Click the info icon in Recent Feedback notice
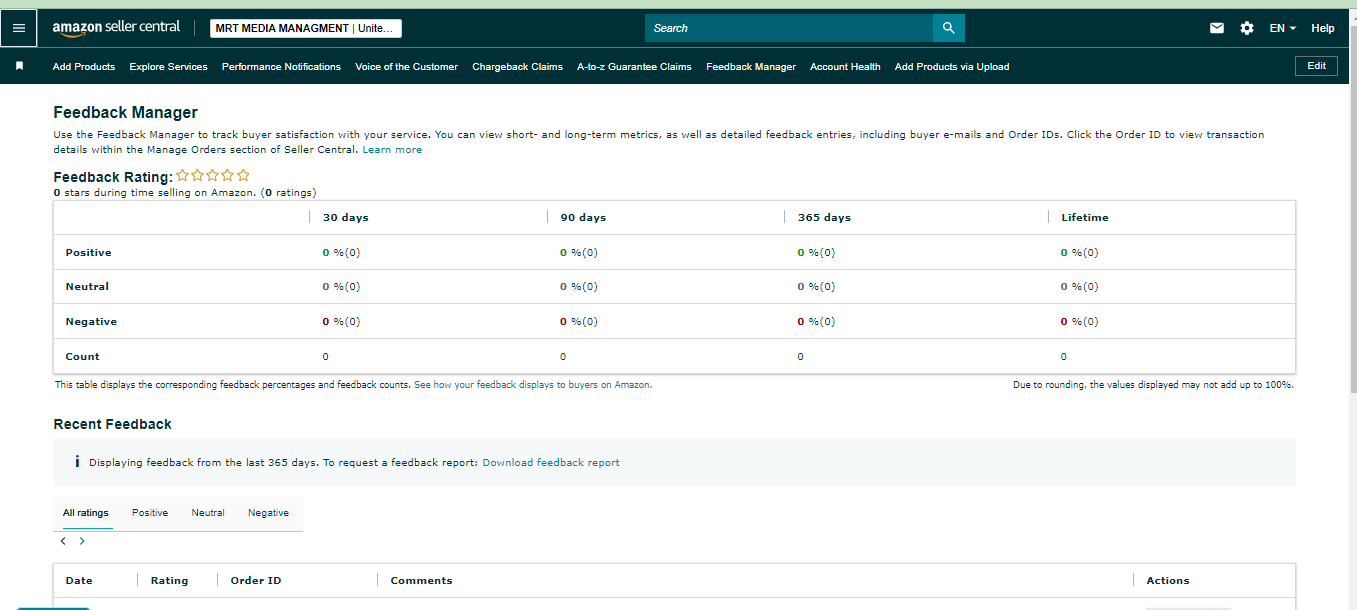Viewport: 1357px width, 610px height. pyautogui.click(x=77, y=462)
